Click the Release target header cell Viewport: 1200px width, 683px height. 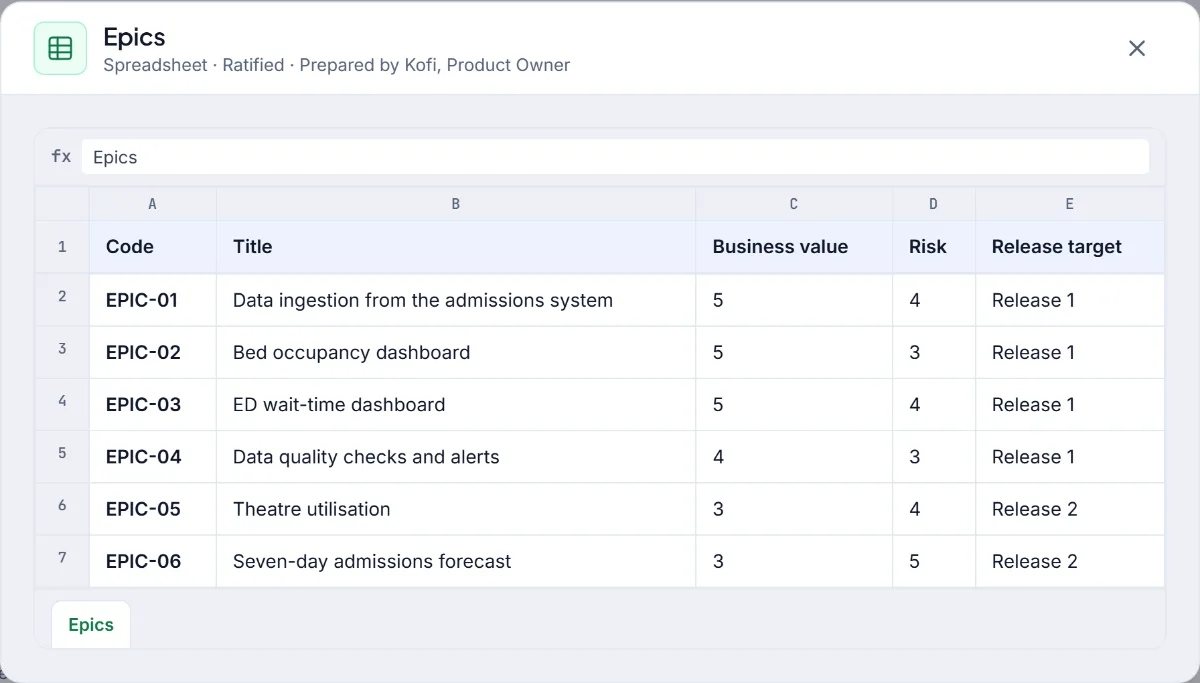1070,247
